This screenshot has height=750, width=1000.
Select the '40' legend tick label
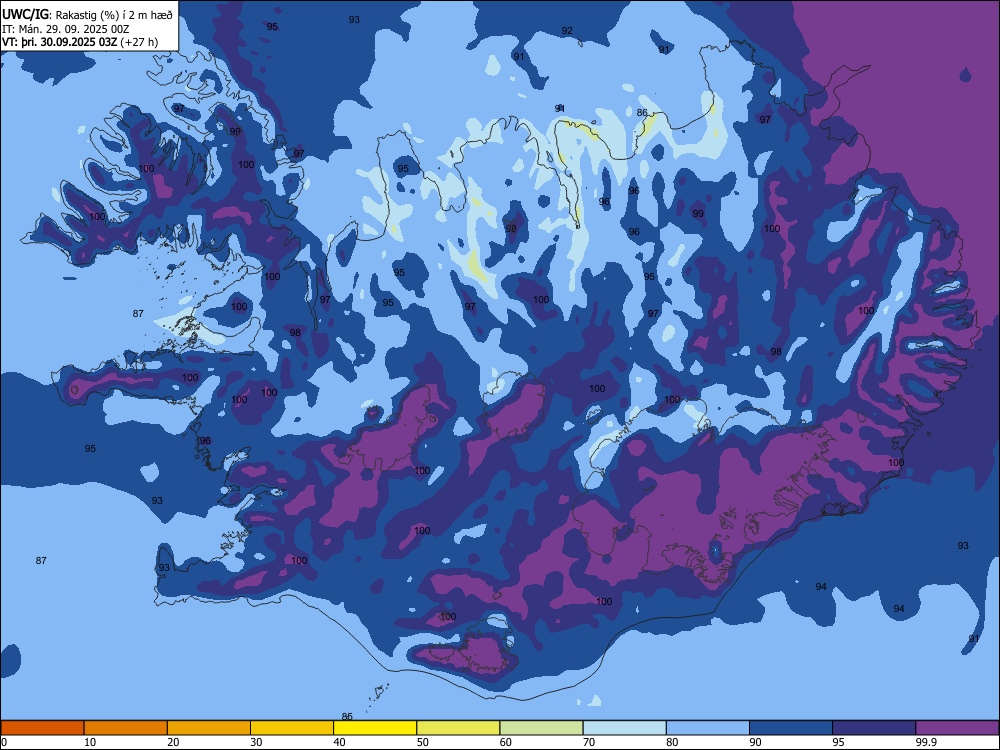[x=340, y=742]
